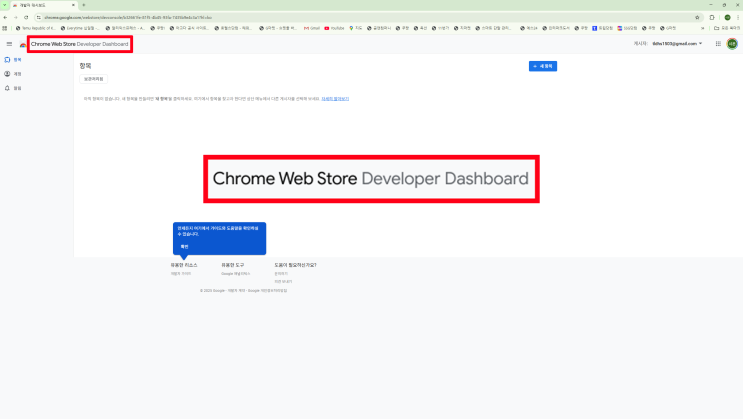Screen dimensions: 743x419
Task: Click the Google account avatar in dashboard header
Action: pos(732,44)
